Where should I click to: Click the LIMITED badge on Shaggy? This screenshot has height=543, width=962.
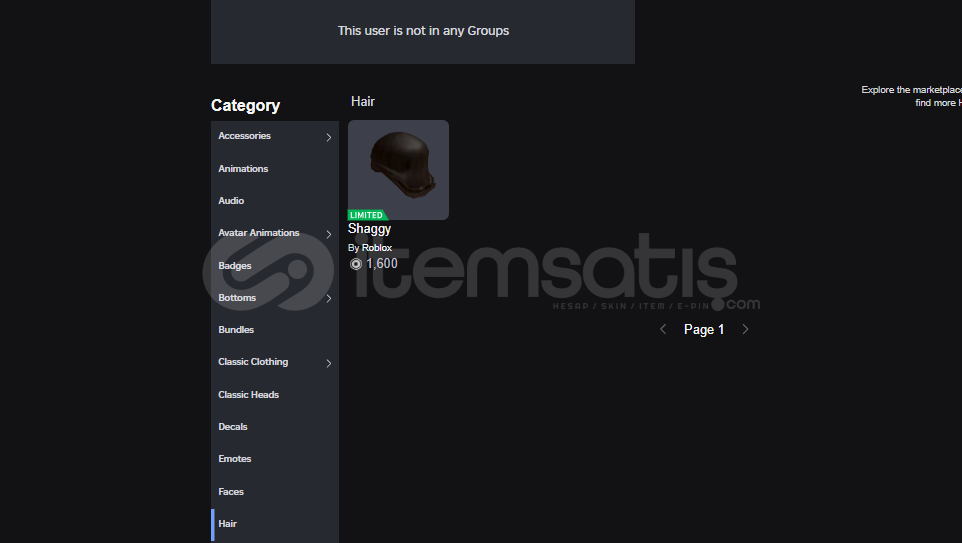click(x=367, y=215)
